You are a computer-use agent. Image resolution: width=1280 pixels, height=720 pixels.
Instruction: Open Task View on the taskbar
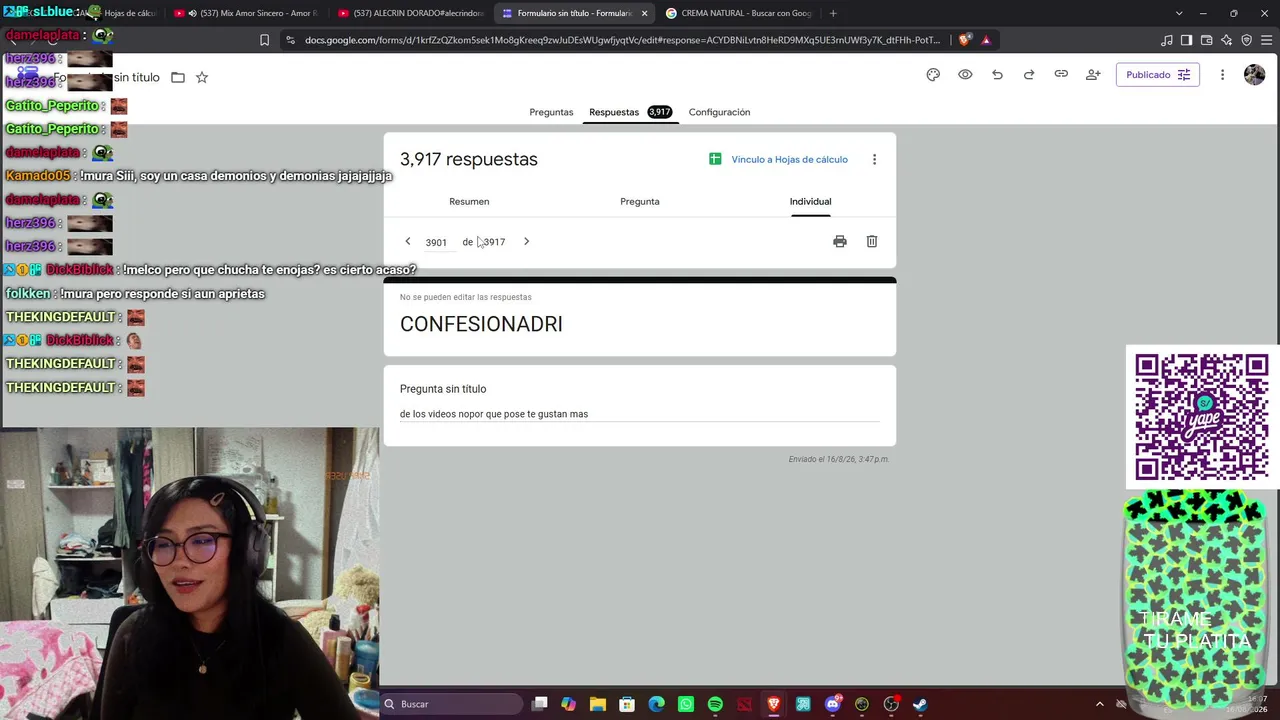coord(540,704)
